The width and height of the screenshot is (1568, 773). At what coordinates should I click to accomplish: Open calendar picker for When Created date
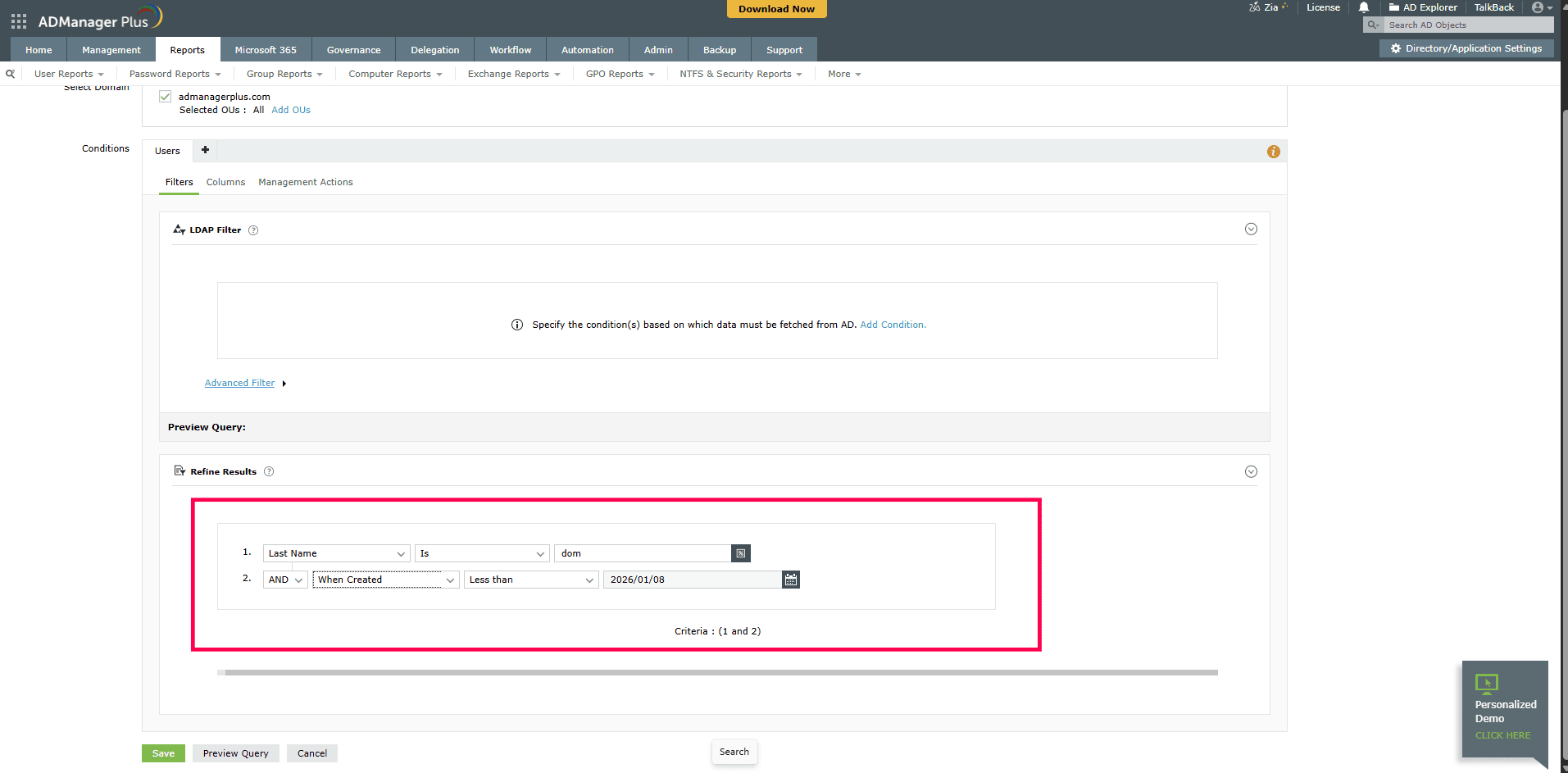[x=790, y=580]
